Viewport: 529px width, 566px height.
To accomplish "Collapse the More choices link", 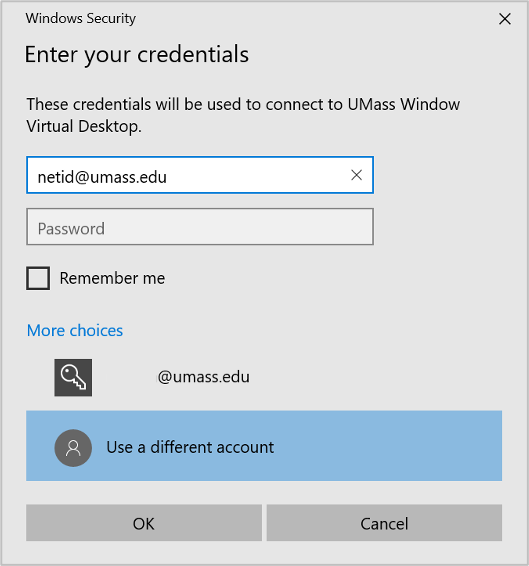I will (75, 331).
